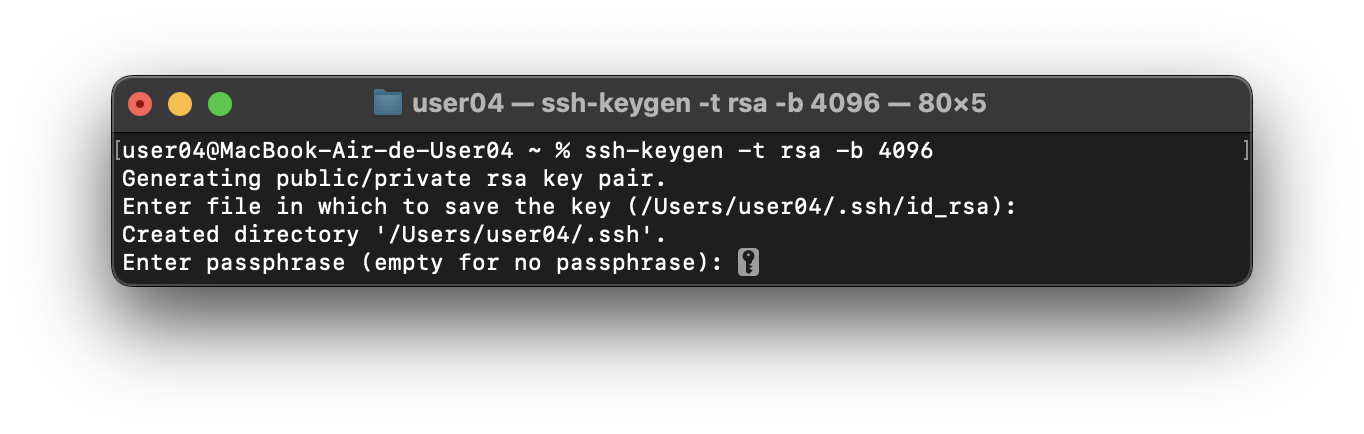Click the right bracket mark at line end
Viewport: 1364px width, 434px height.
tap(1245, 151)
